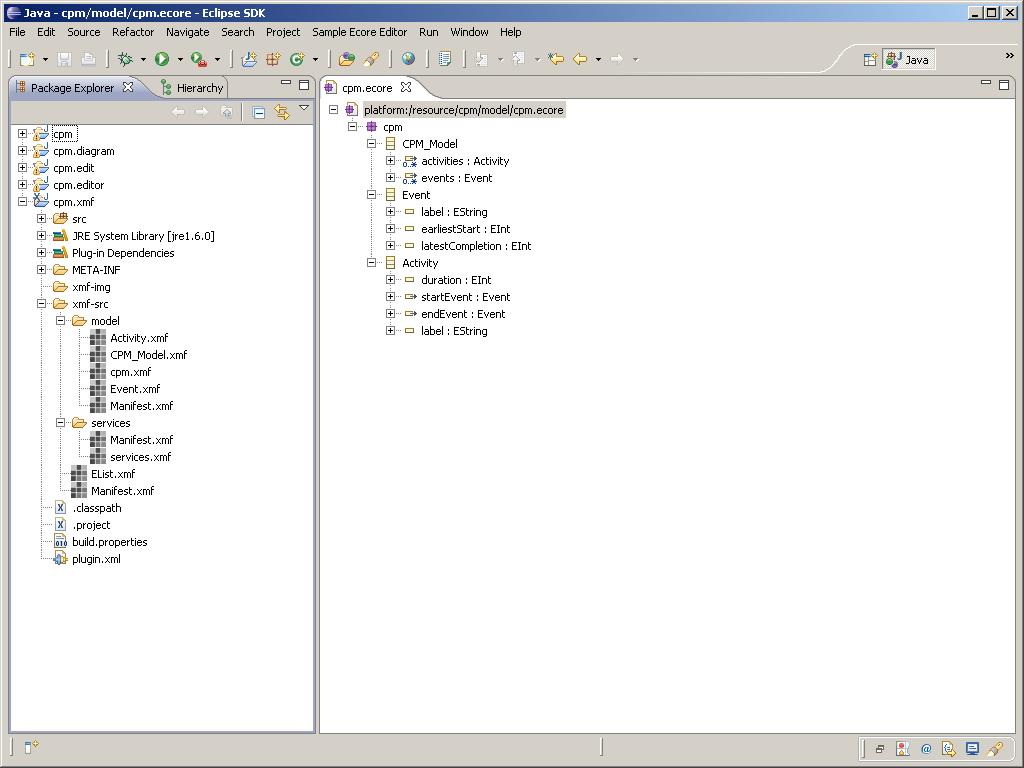Open the Debug configurations dropdown arrow
The width and height of the screenshot is (1024, 768).
pos(143,59)
